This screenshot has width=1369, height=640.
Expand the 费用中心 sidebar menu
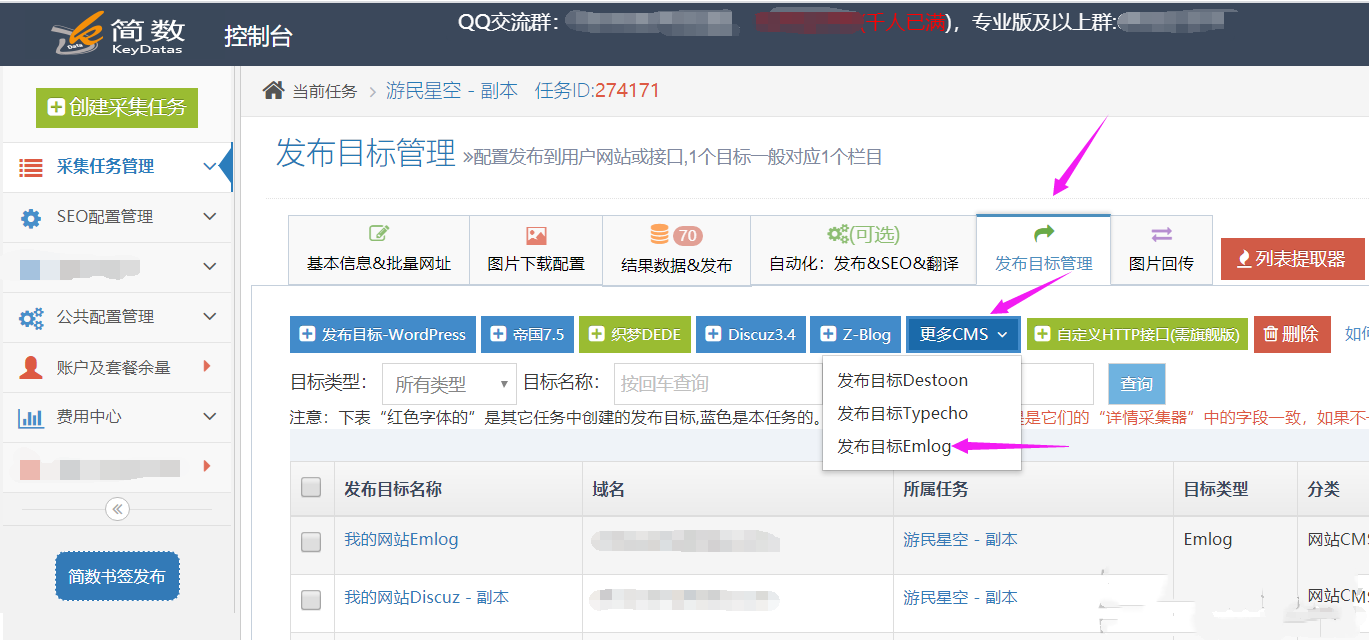[209, 417]
